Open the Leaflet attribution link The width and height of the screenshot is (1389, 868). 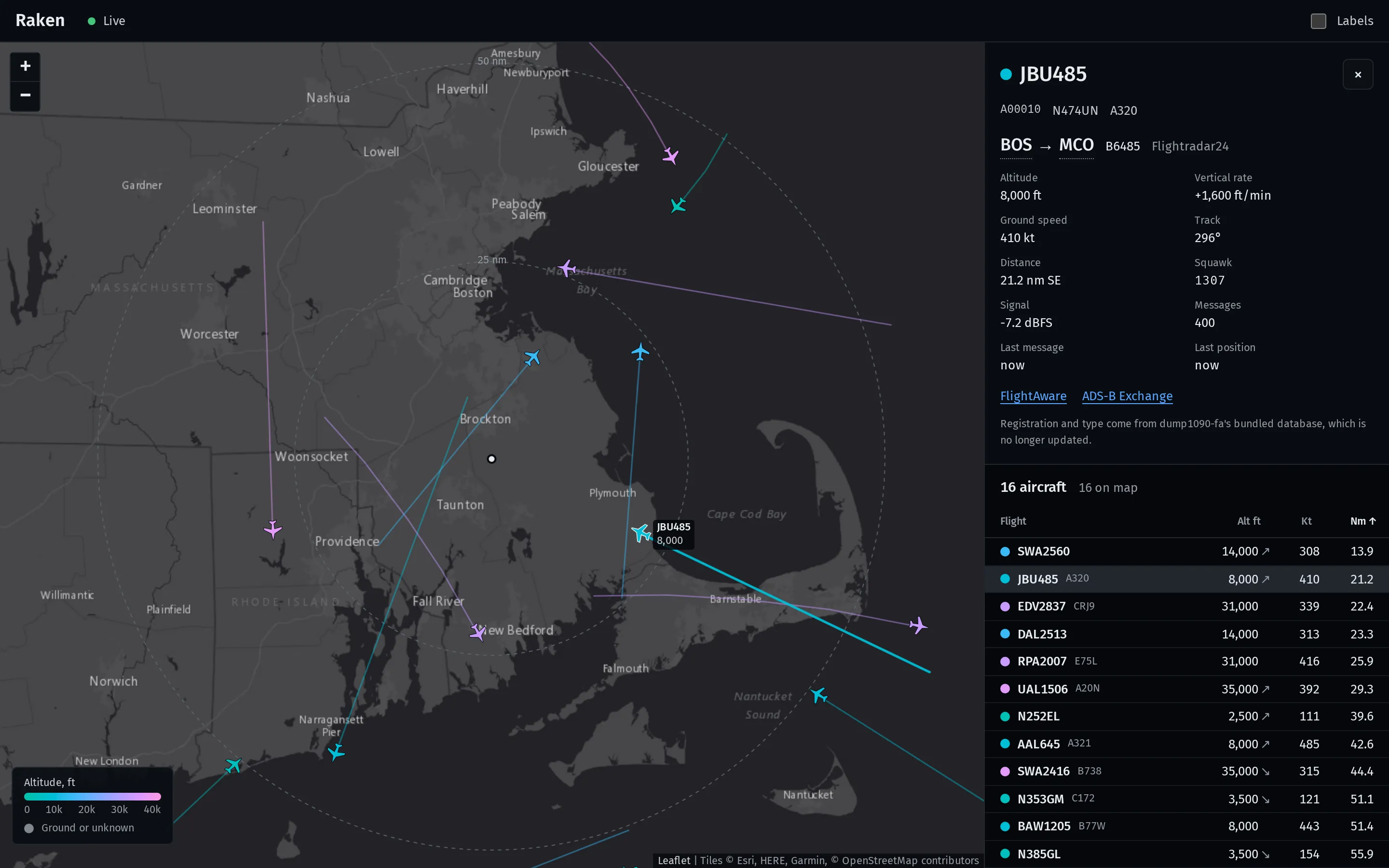click(674, 860)
